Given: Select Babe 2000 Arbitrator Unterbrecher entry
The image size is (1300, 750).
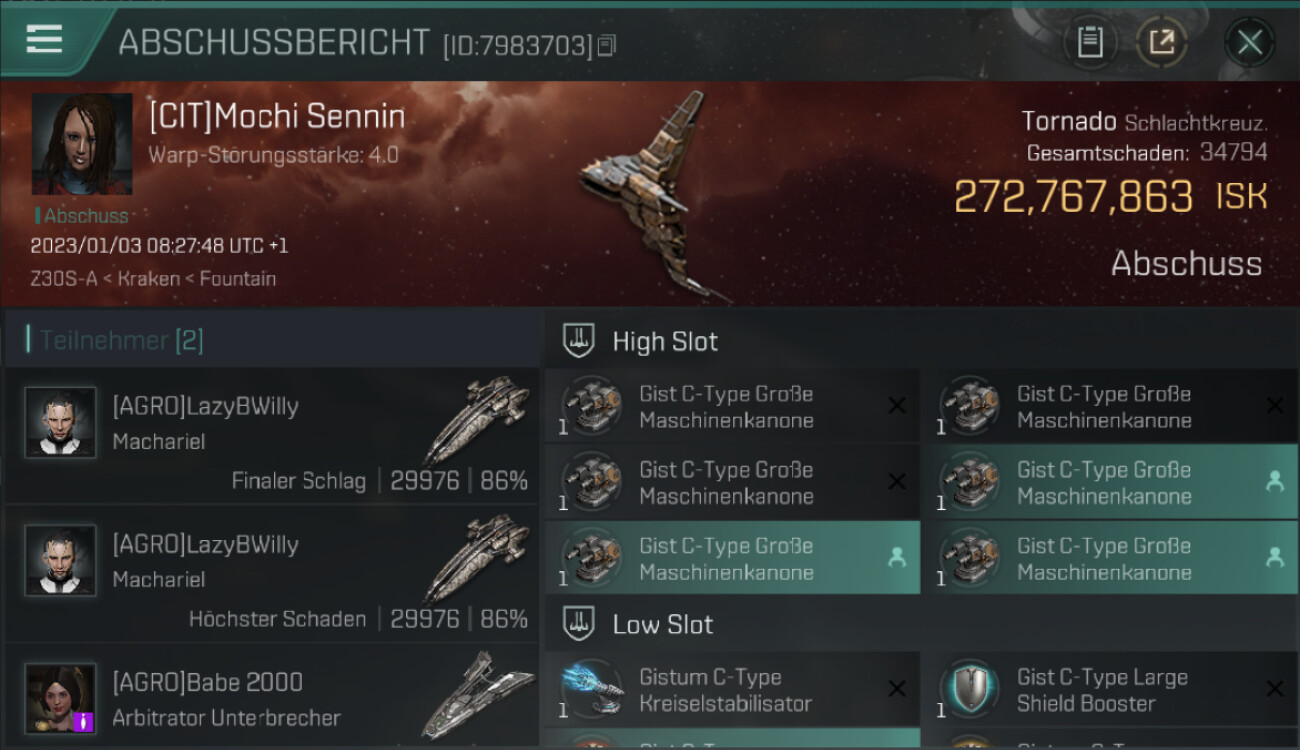Looking at the screenshot, I should [x=272, y=697].
